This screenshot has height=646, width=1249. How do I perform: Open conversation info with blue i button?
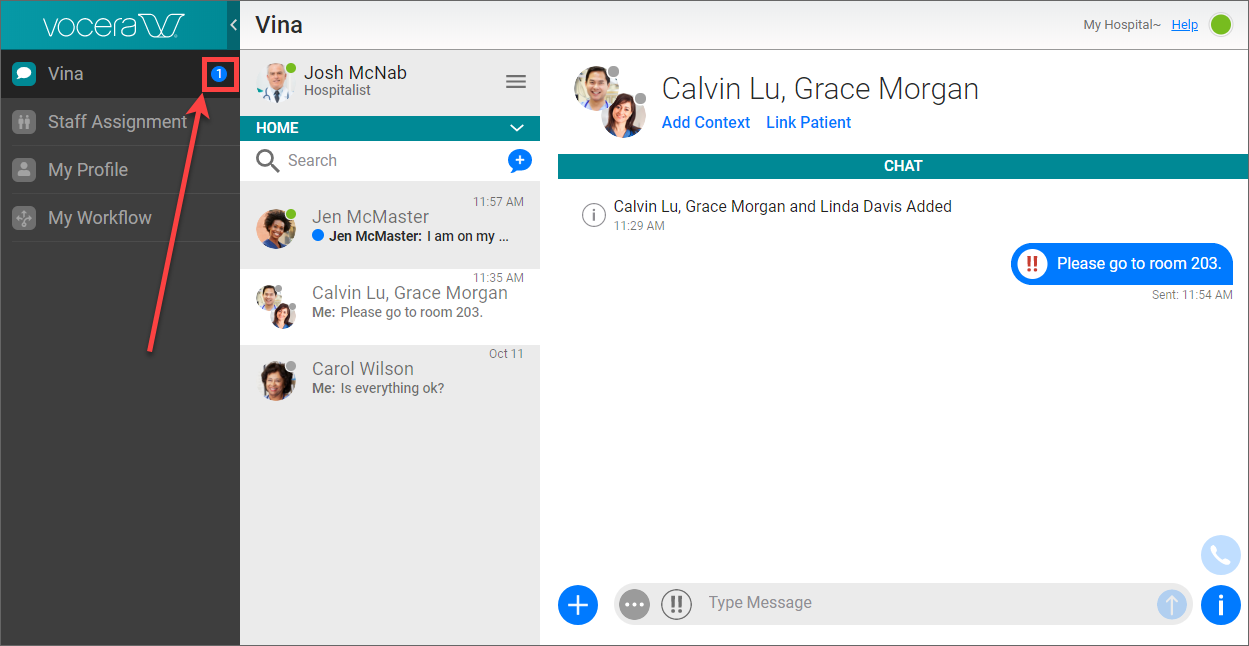1221,604
